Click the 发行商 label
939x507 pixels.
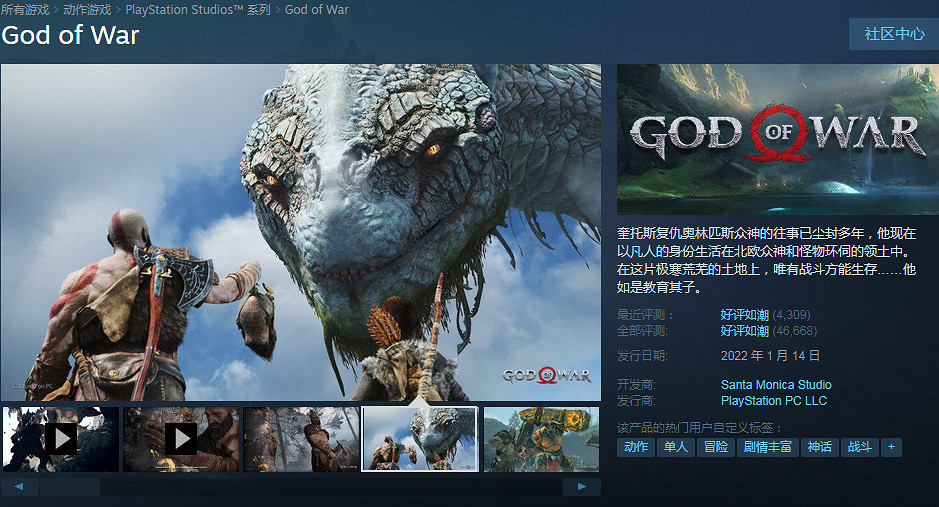click(637, 401)
